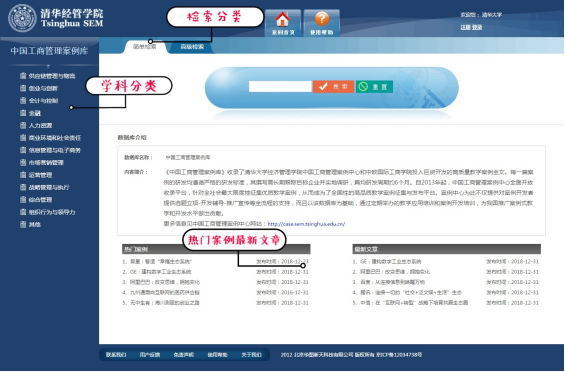Image resolution: width=565 pixels, height=372 pixels.
Task: Select 组织行为与领导力 category
Action: pos(52,212)
